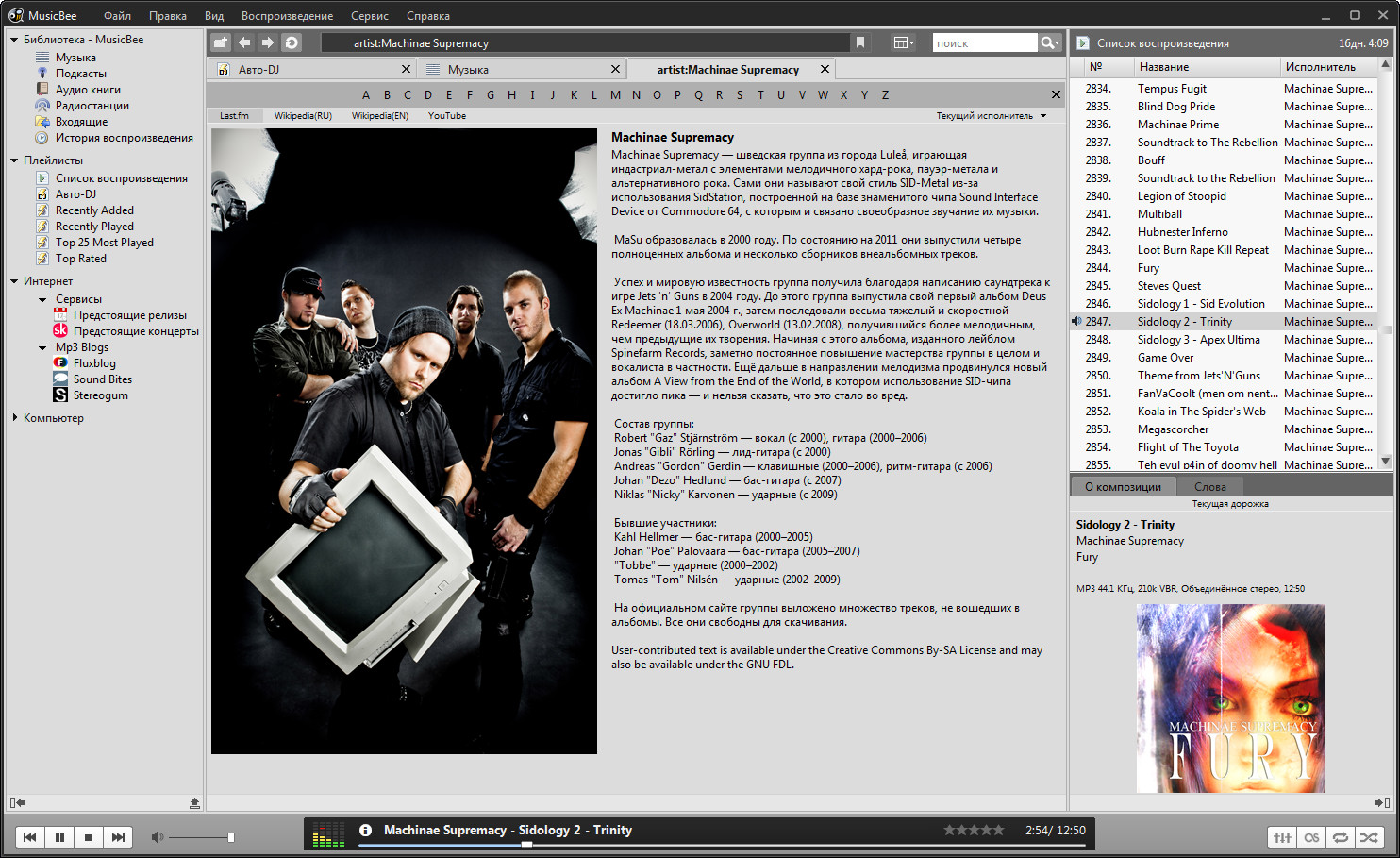The width and height of the screenshot is (1400, 858).
Task: Click the track progress bar
Action: tap(722, 845)
